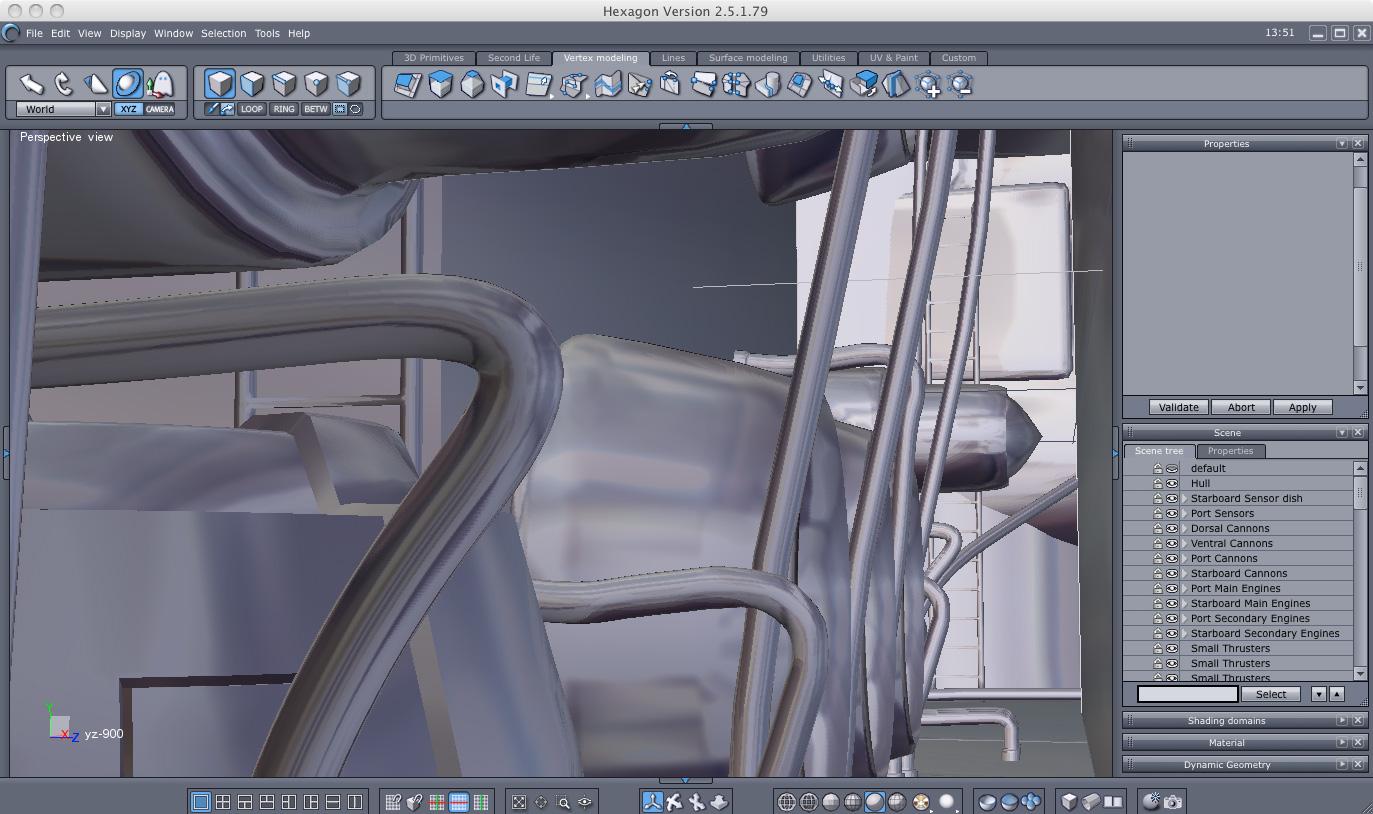Screen dimensions: 1373x814
Task: Toggle XYZ manipulator orientation mode
Action: (128, 109)
